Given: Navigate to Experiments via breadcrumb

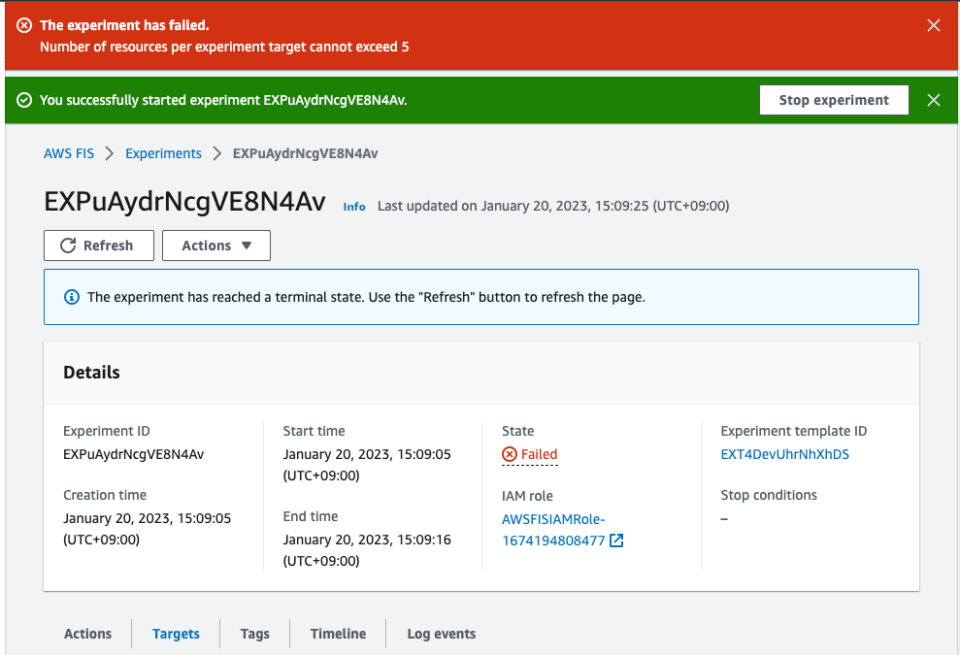Looking at the screenshot, I should pos(163,153).
